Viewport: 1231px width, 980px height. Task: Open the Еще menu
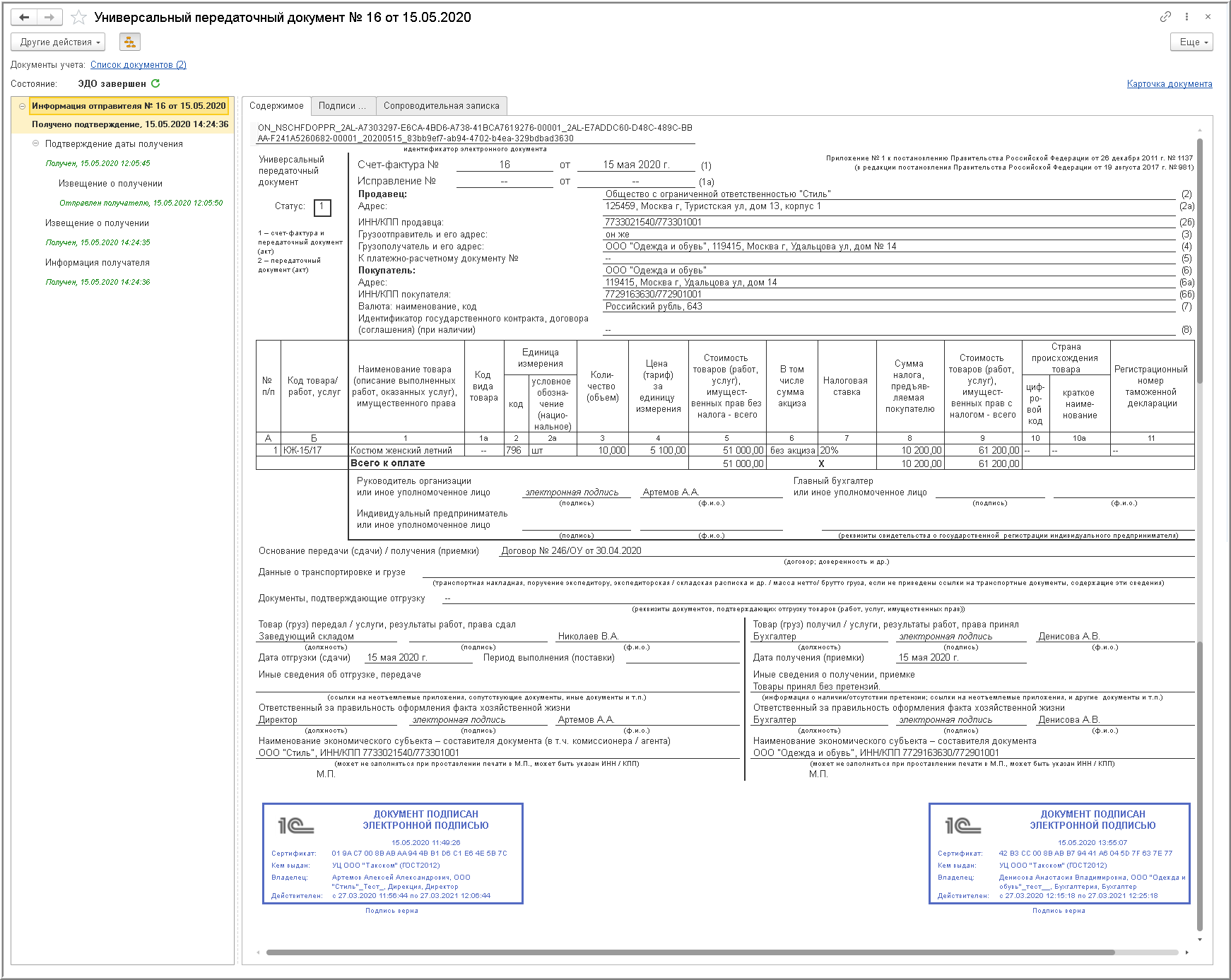1191,42
